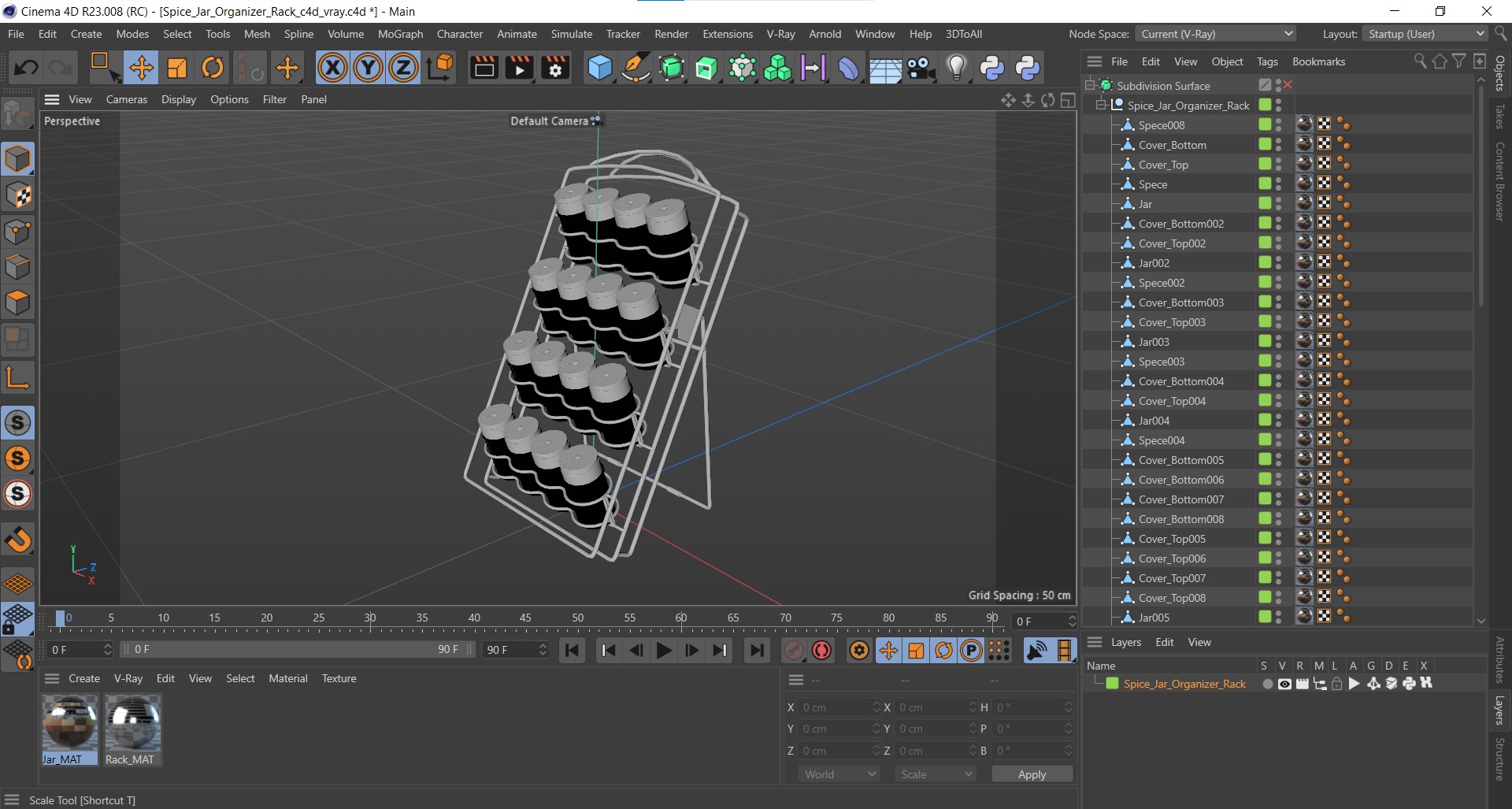This screenshot has height=809, width=1512.
Task: Open material manager Texture menu
Action: coord(339,678)
